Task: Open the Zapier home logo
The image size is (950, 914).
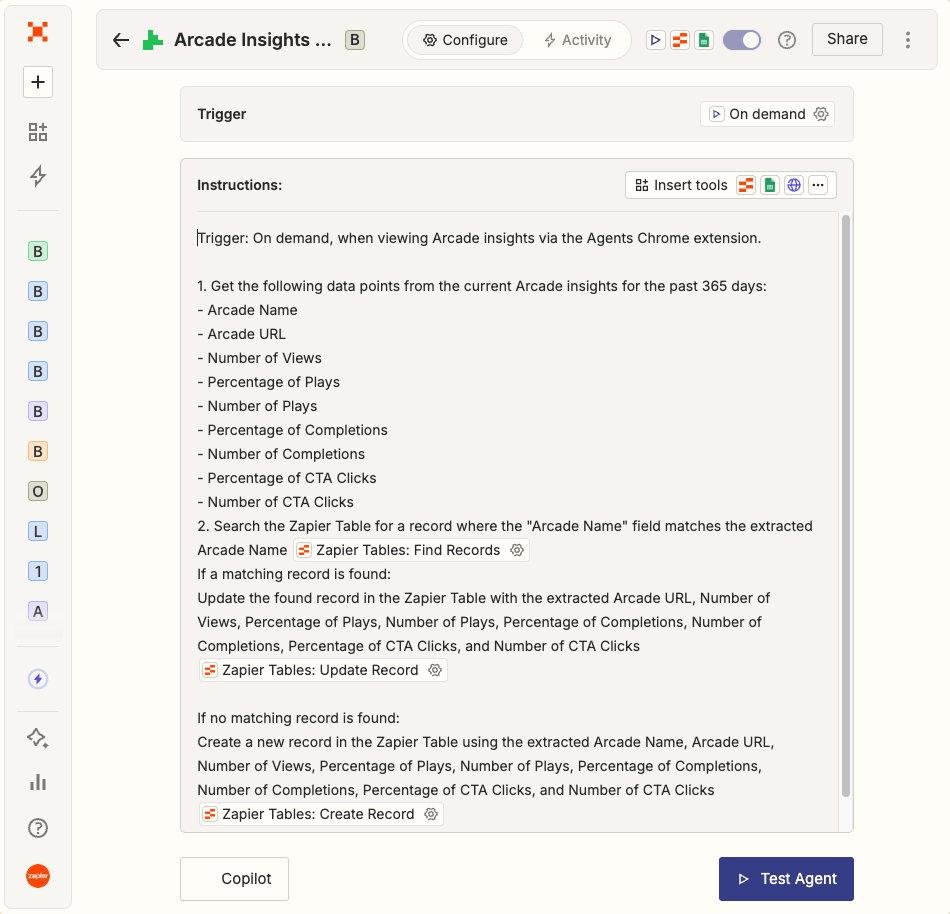Action: (x=38, y=31)
